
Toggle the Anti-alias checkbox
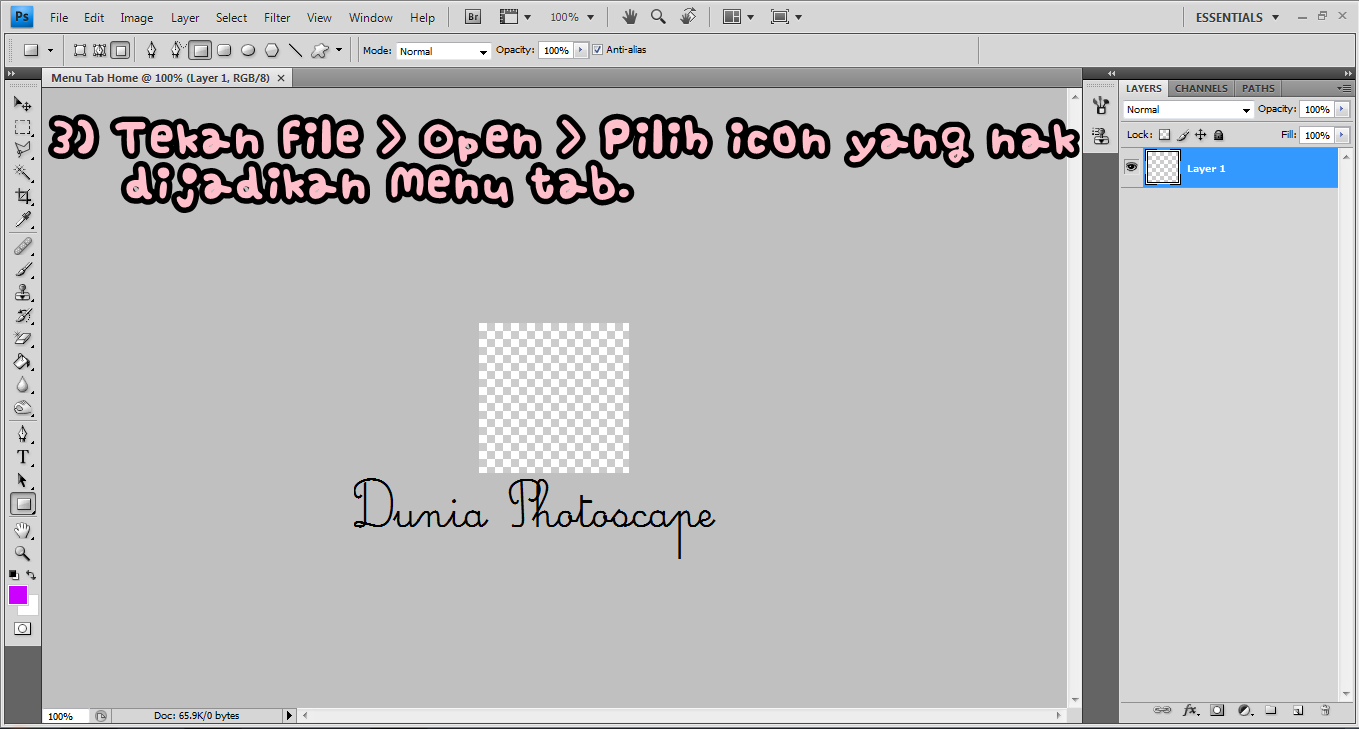(598, 50)
